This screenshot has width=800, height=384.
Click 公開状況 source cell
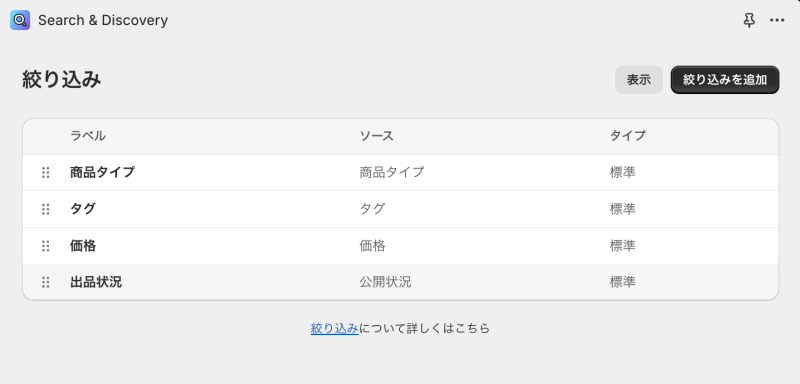(385, 282)
